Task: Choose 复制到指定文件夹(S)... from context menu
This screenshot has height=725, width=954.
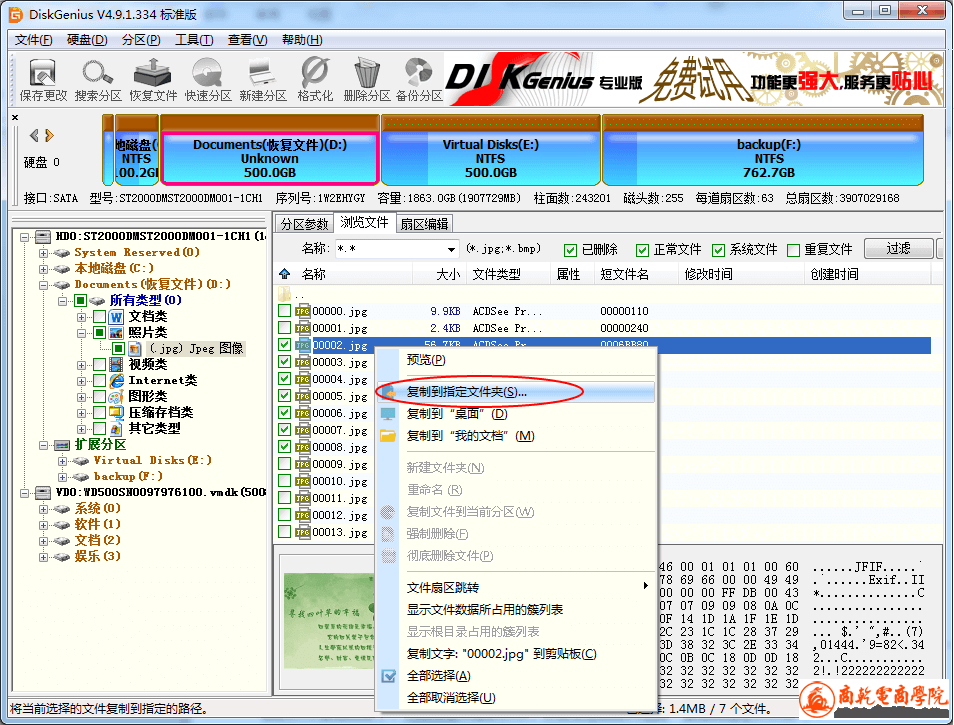Action: tap(515, 392)
